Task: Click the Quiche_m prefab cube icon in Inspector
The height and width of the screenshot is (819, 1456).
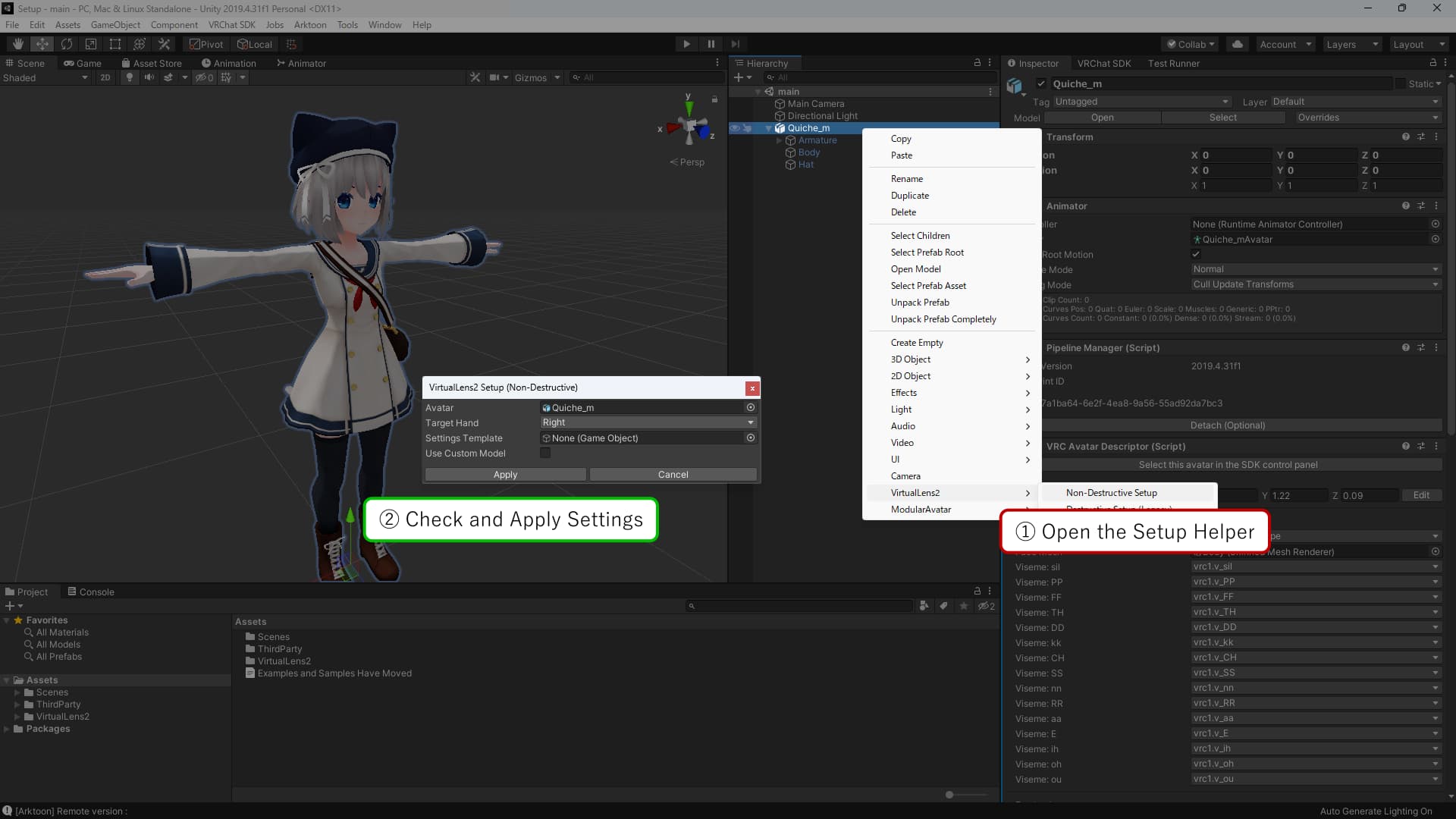Action: 1015,86
